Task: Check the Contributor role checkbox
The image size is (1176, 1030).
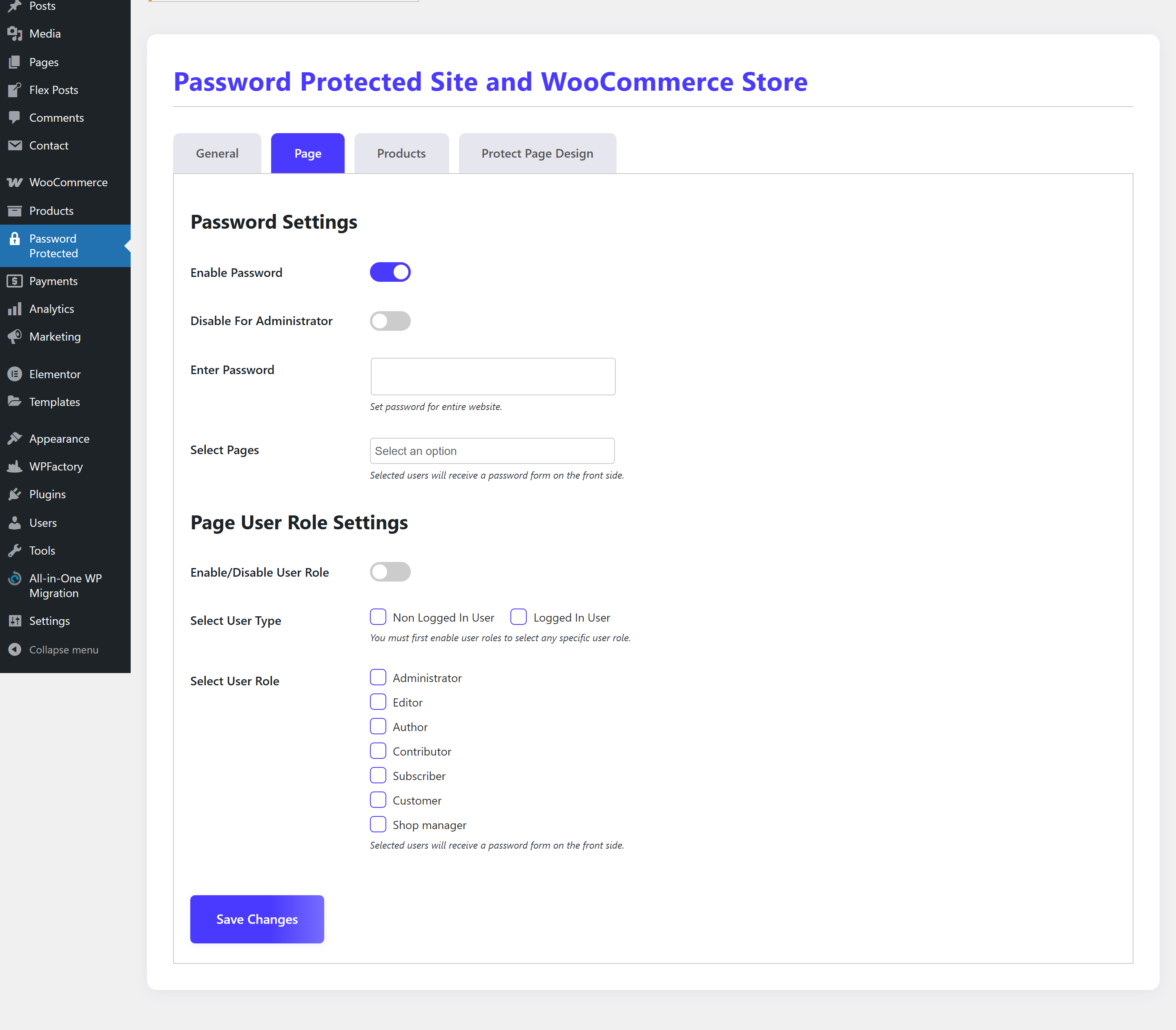Action: (378, 751)
